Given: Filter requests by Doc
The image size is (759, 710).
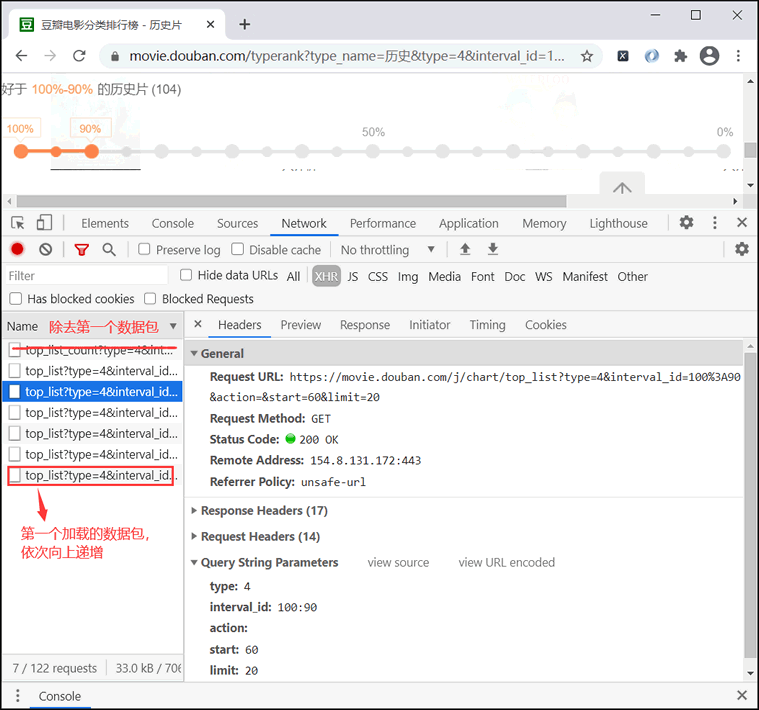Looking at the screenshot, I should tap(515, 276).
